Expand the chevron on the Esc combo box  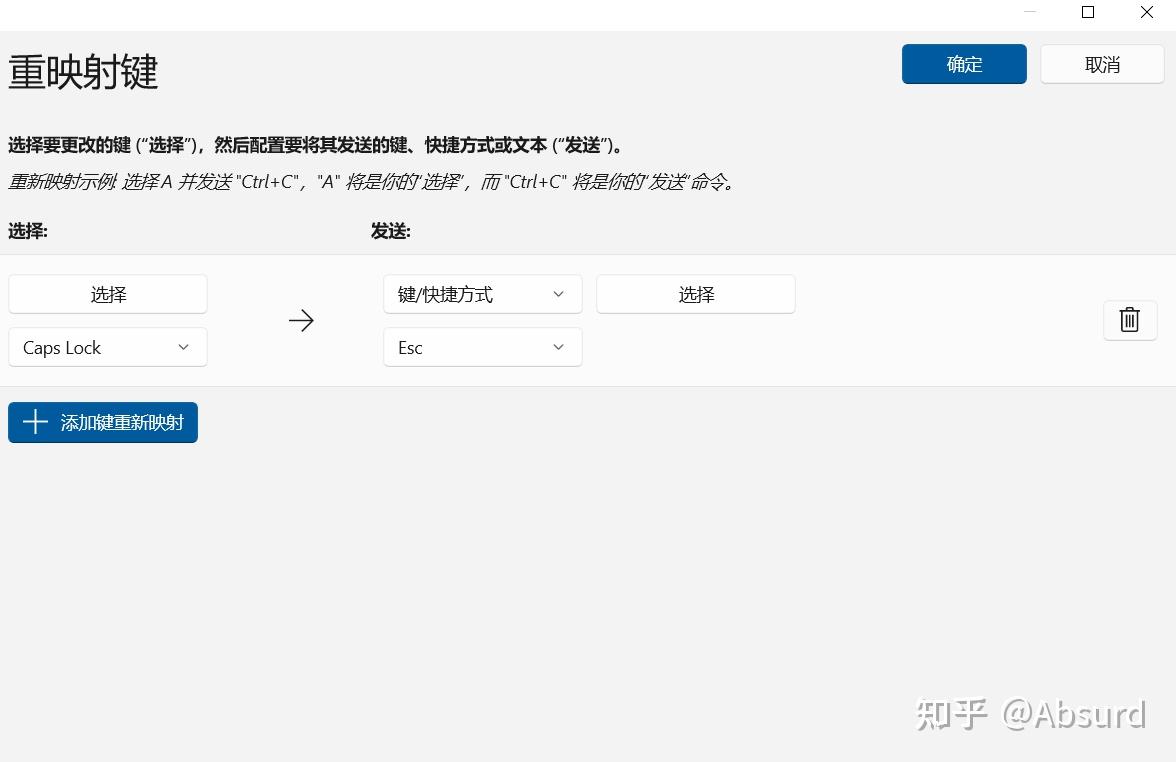[x=558, y=347]
